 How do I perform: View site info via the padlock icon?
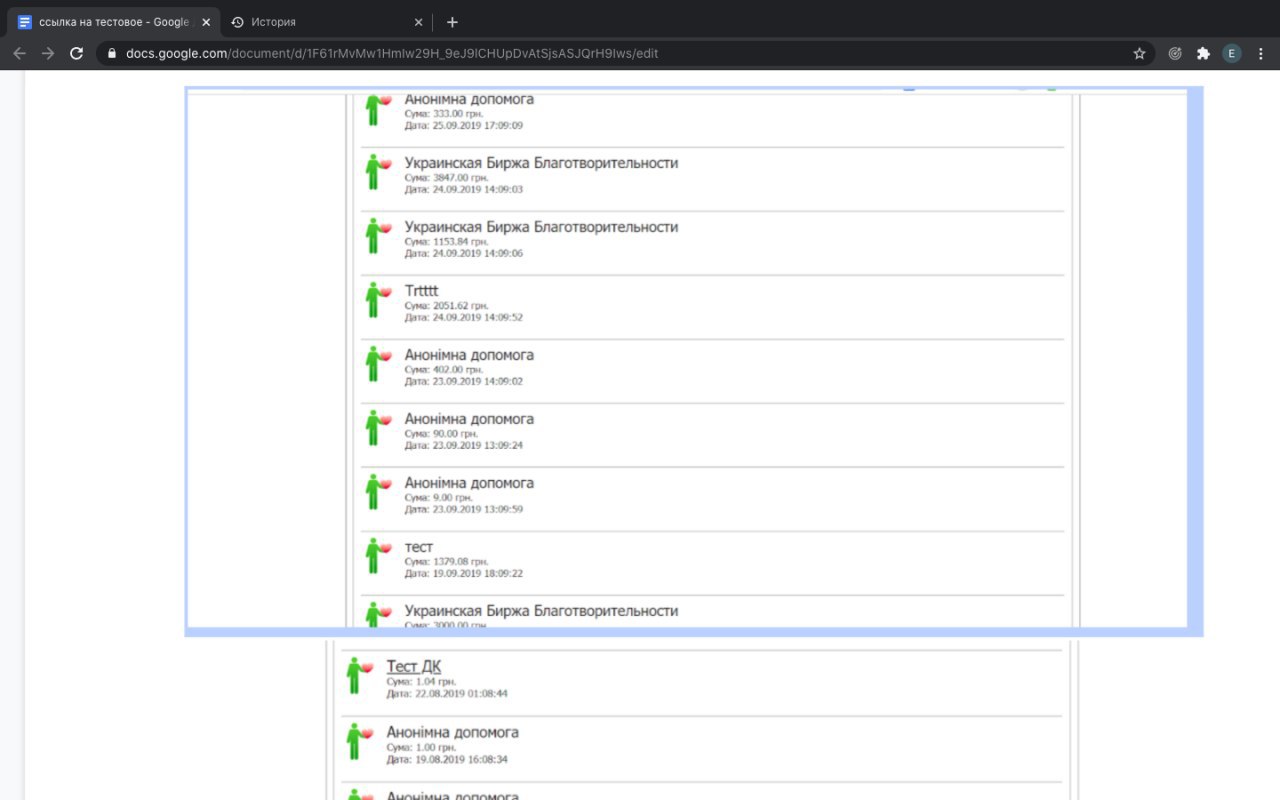pyautogui.click(x=112, y=54)
